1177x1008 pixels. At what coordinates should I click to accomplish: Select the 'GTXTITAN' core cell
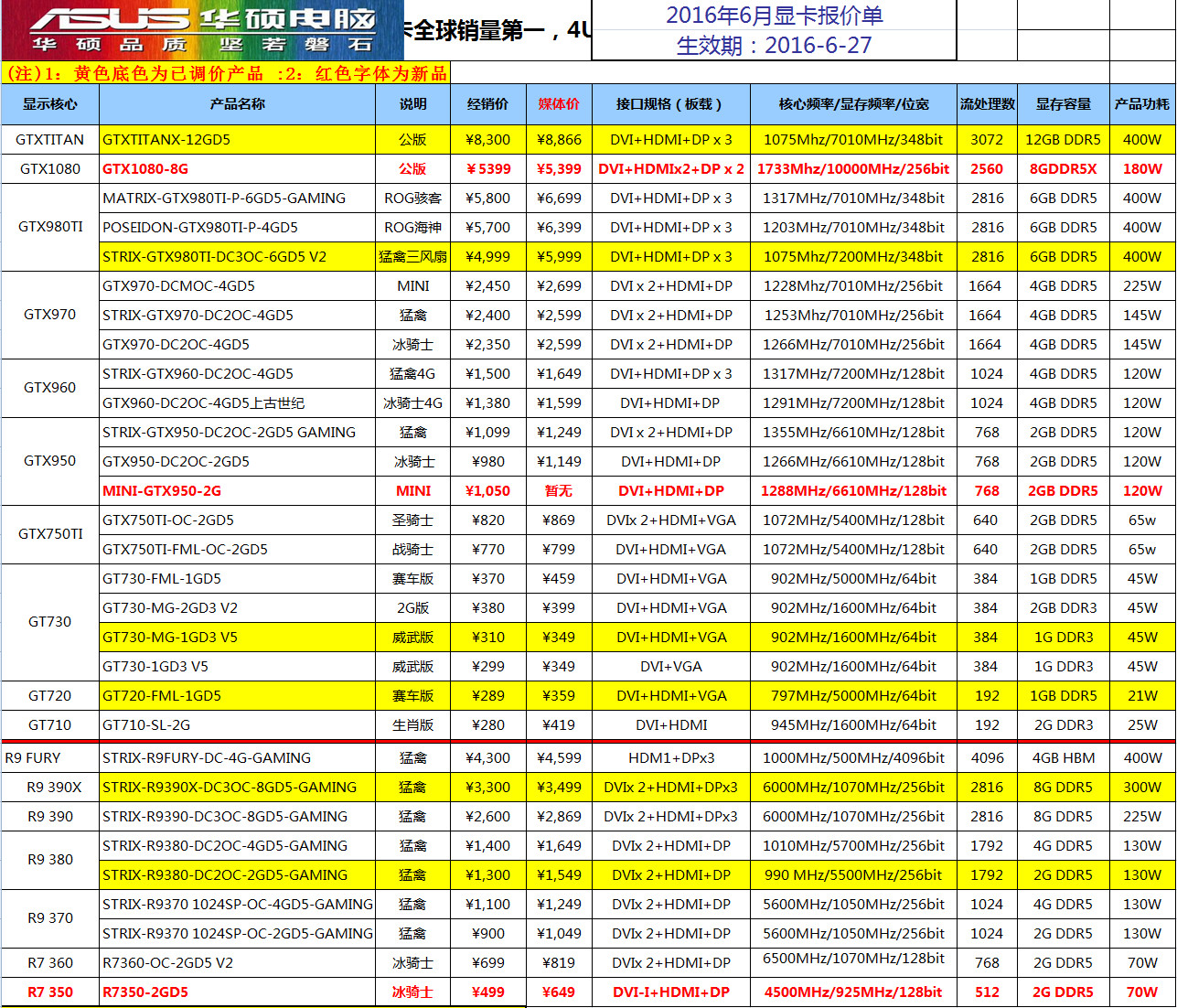50,140
